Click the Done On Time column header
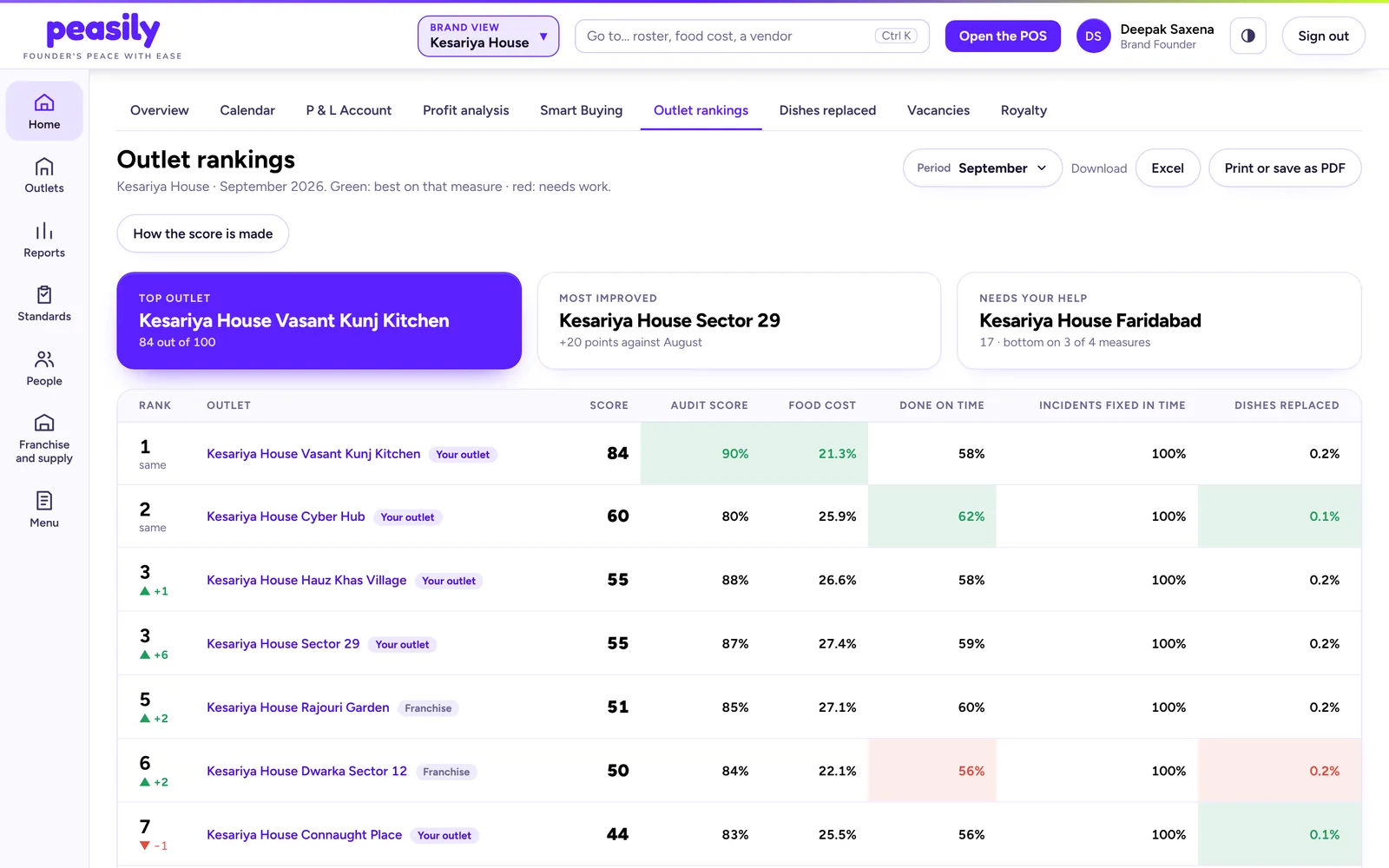 (x=942, y=405)
